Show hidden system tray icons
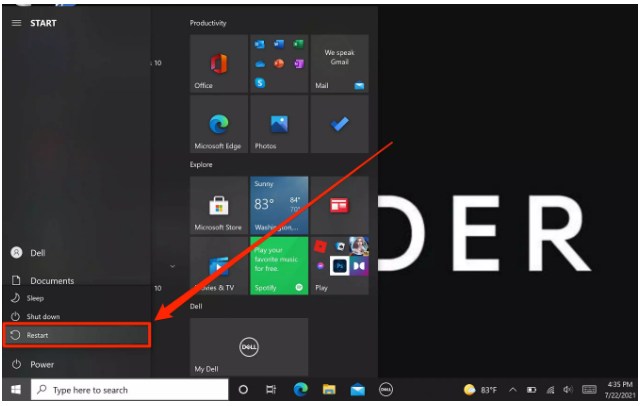 click(513, 390)
